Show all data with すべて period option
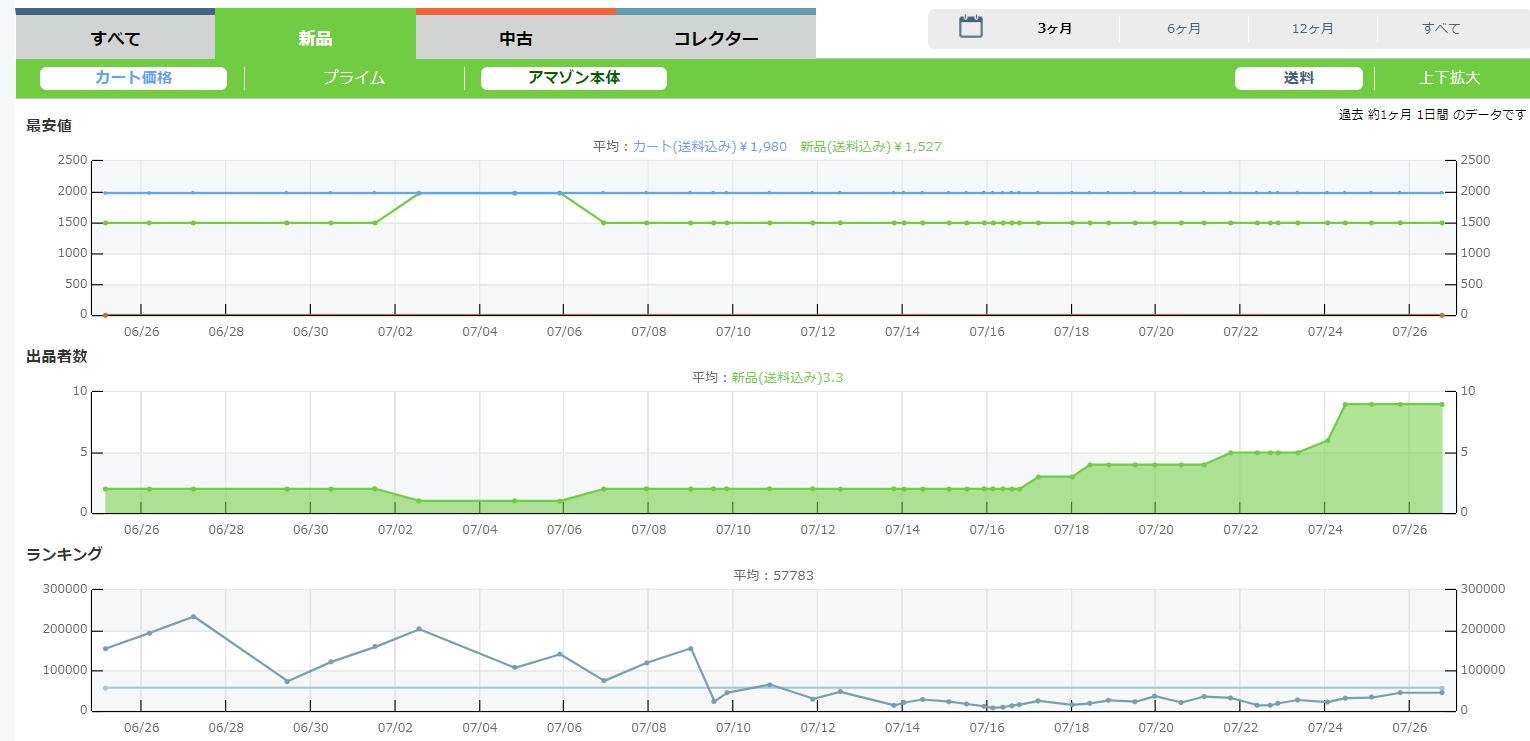This screenshot has height=741, width=1530. click(1441, 29)
